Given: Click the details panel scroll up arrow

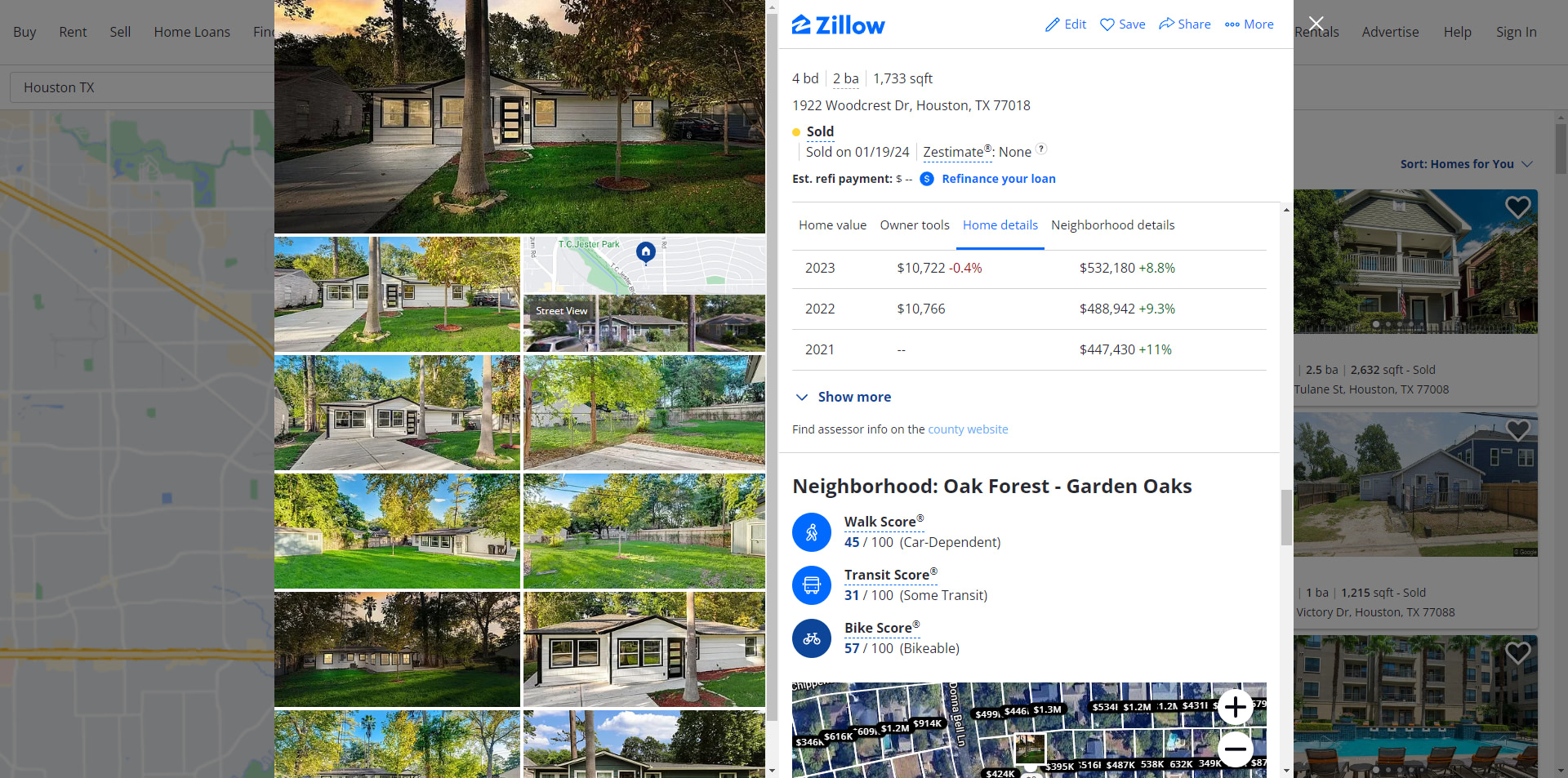Looking at the screenshot, I should click(x=1286, y=210).
